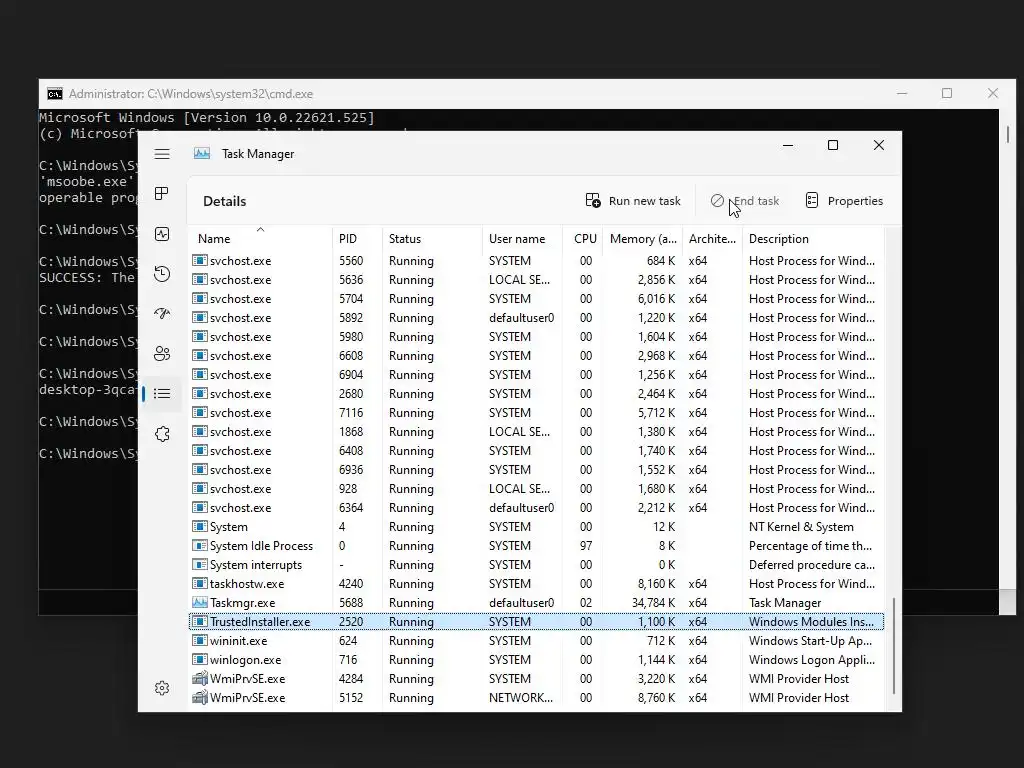Click the System interrupts row name
The image size is (1024, 768).
(255, 565)
